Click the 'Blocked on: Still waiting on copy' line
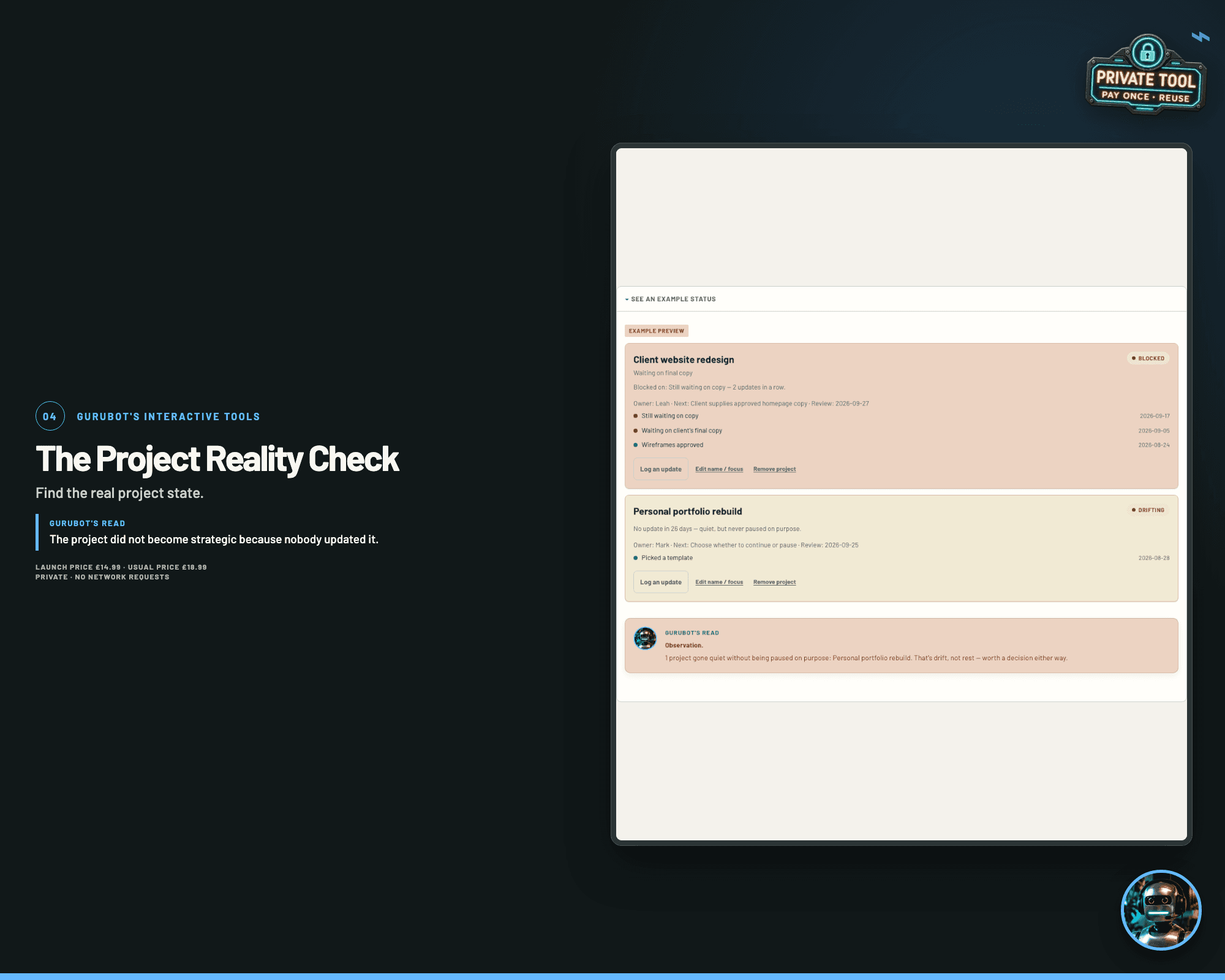Viewport: 1225px width, 980px height. click(709, 387)
